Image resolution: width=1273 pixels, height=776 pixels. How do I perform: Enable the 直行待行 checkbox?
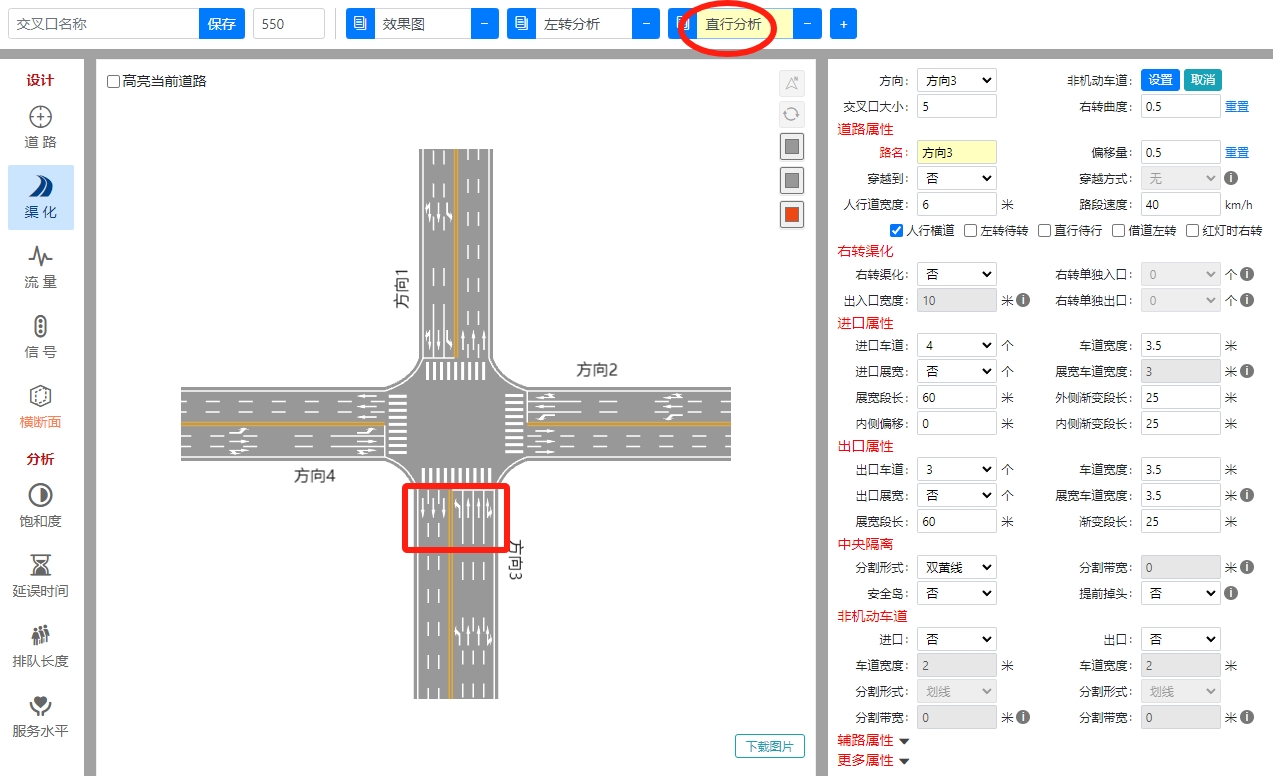pos(1044,231)
